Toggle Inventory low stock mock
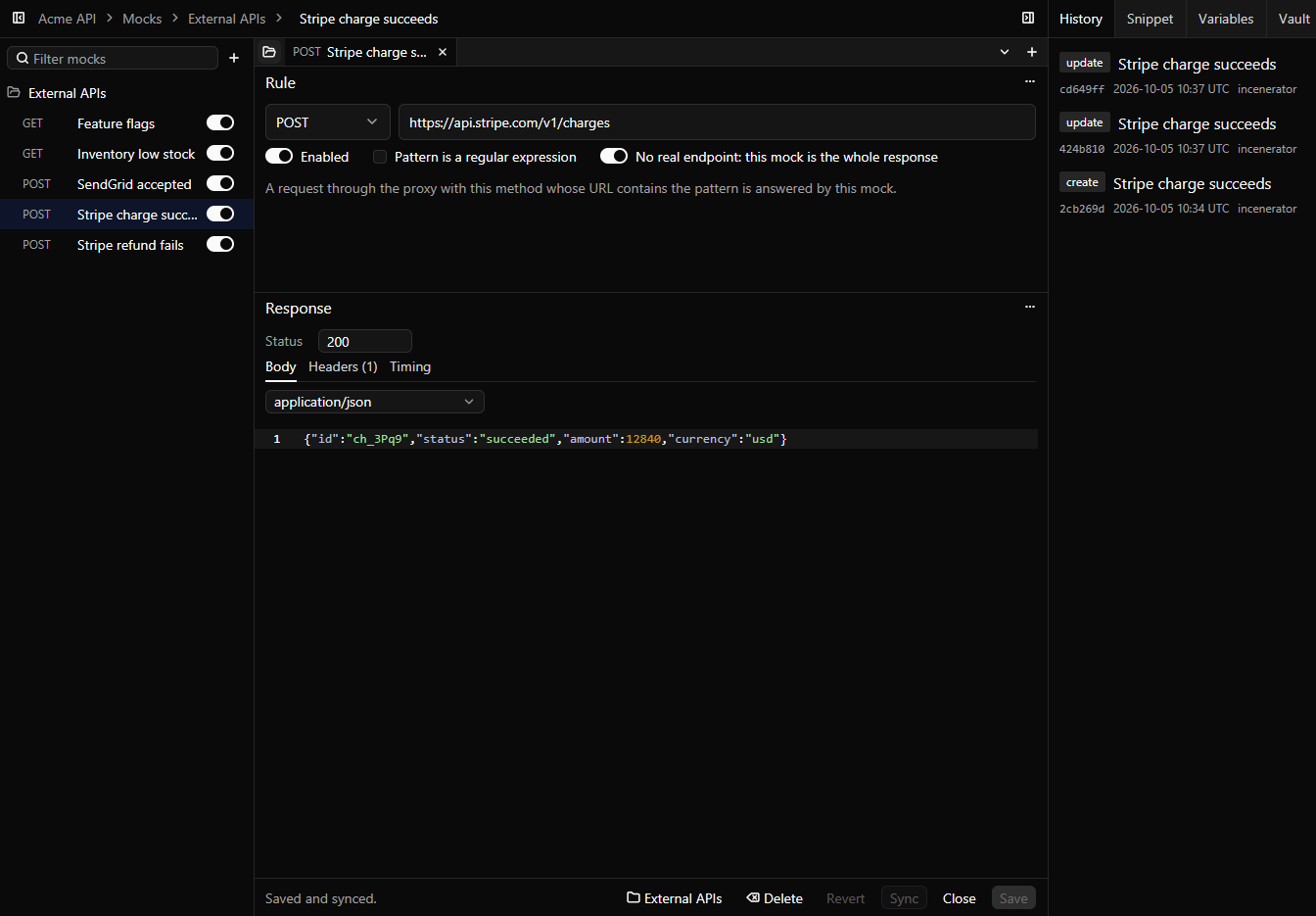The image size is (1316, 916). (x=220, y=153)
